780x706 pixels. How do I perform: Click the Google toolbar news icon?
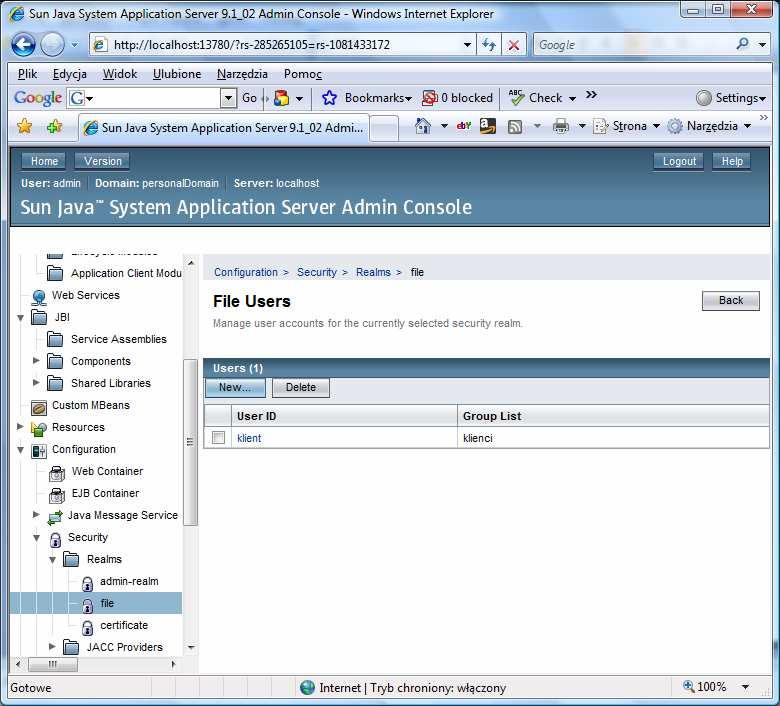pos(281,98)
